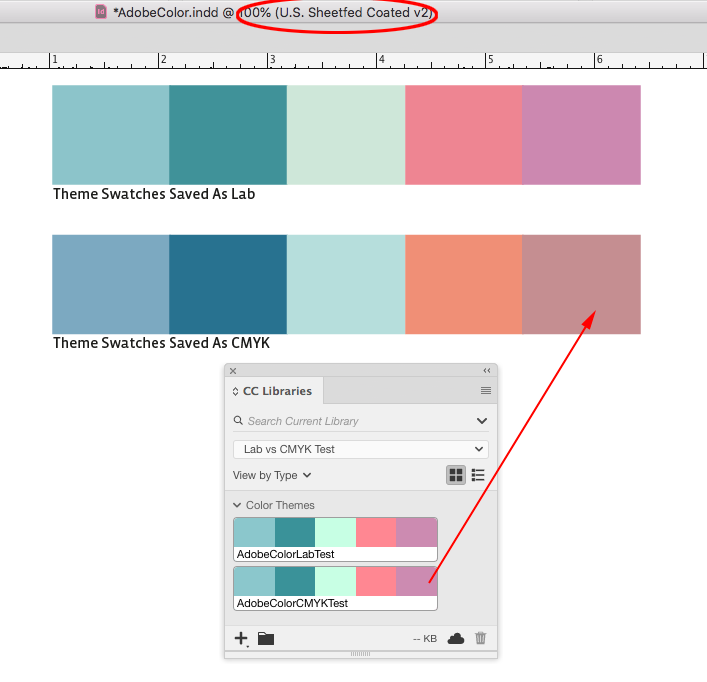This screenshot has height=682, width=707.
Task: Open the CC Libraries panel menu
Action: click(486, 391)
